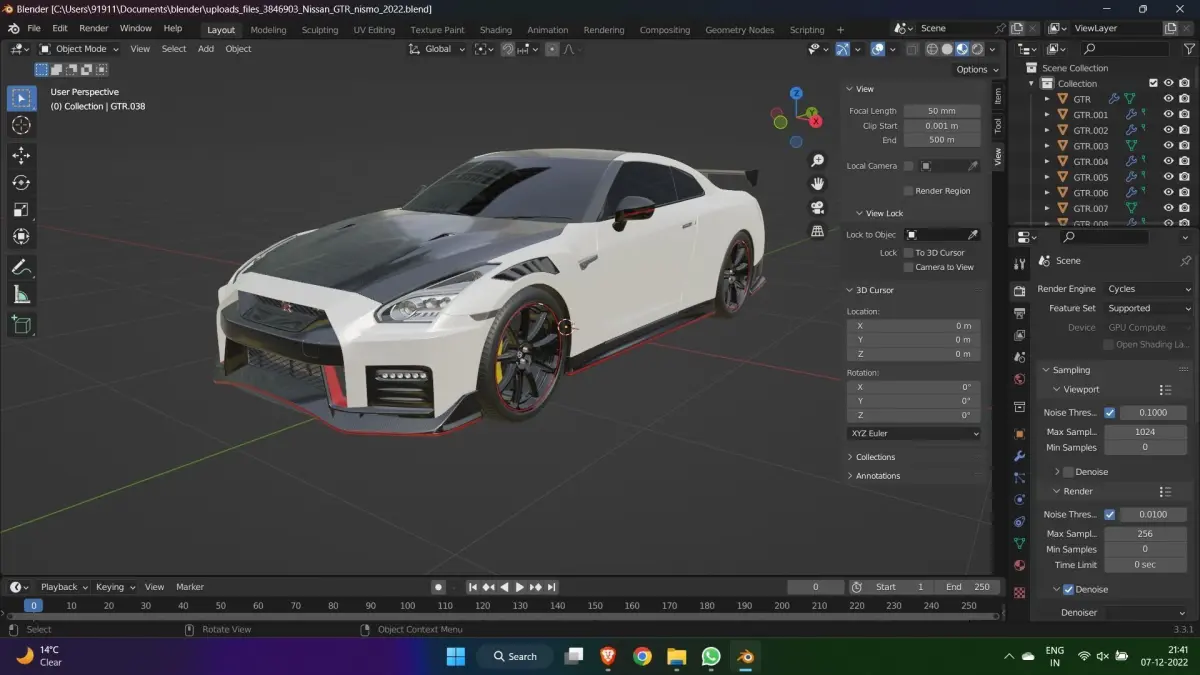Open the Object Mode dropdown

tap(79, 49)
